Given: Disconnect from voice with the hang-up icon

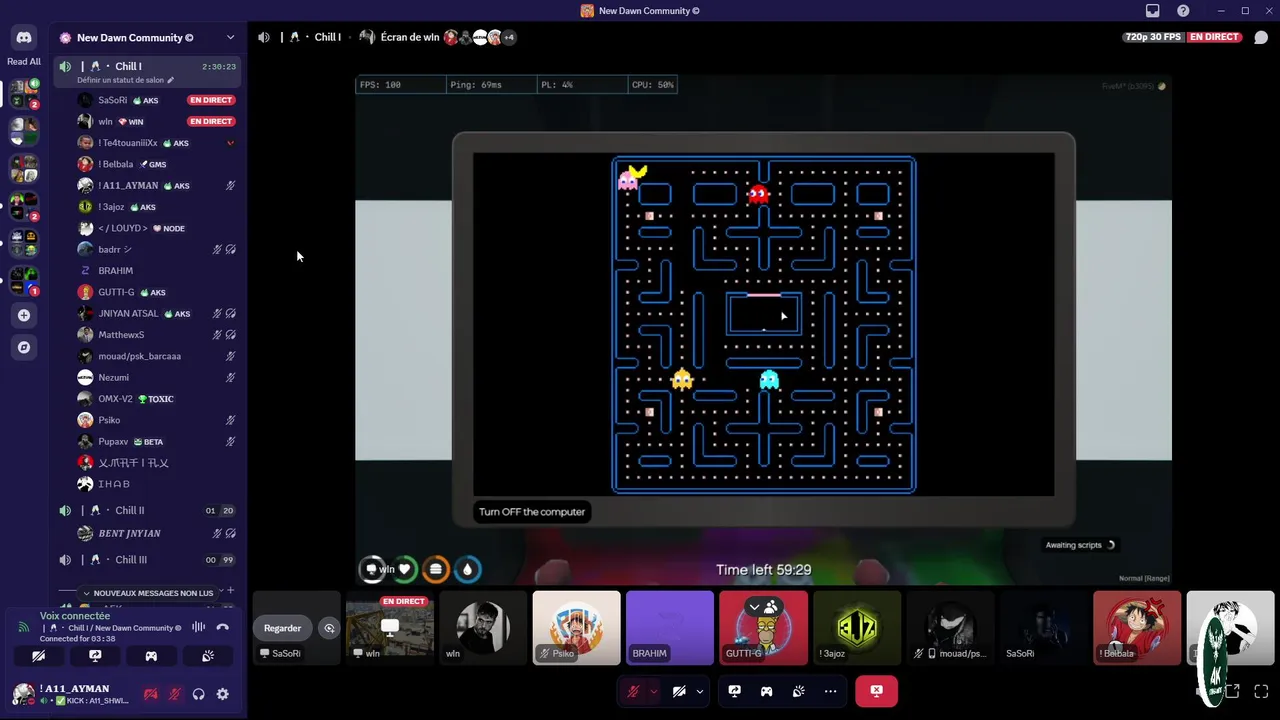Looking at the screenshot, I should click(222, 627).
